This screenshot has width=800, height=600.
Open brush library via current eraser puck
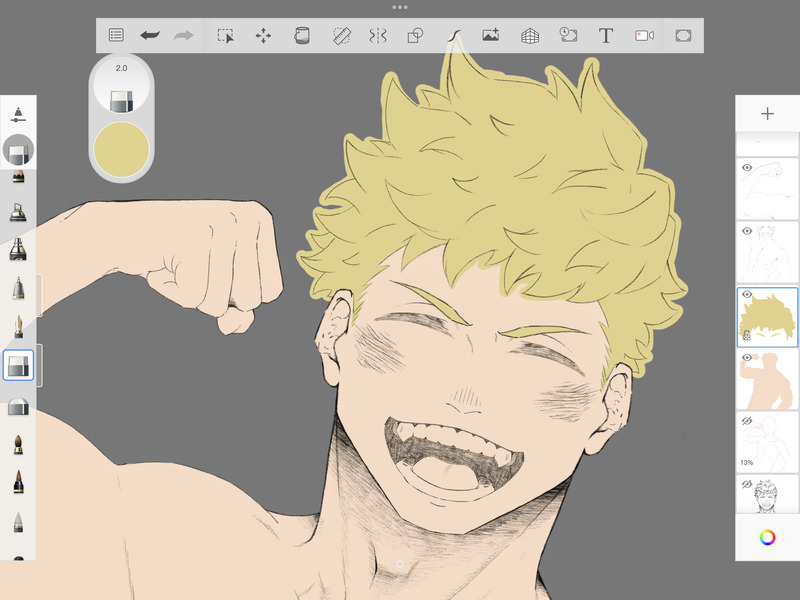[18, 151]
